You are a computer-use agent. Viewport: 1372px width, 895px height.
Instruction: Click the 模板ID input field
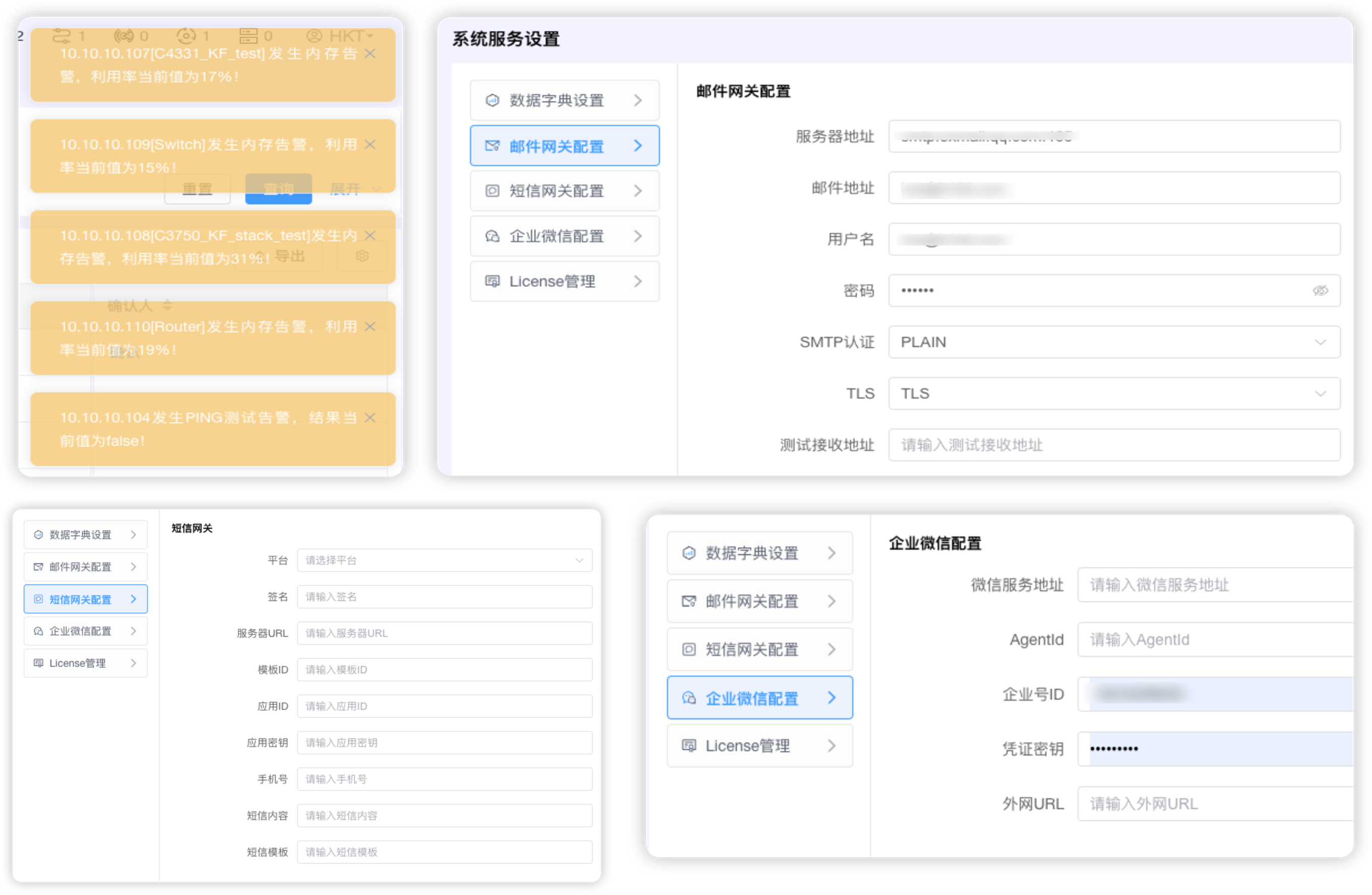coord(444,670)
